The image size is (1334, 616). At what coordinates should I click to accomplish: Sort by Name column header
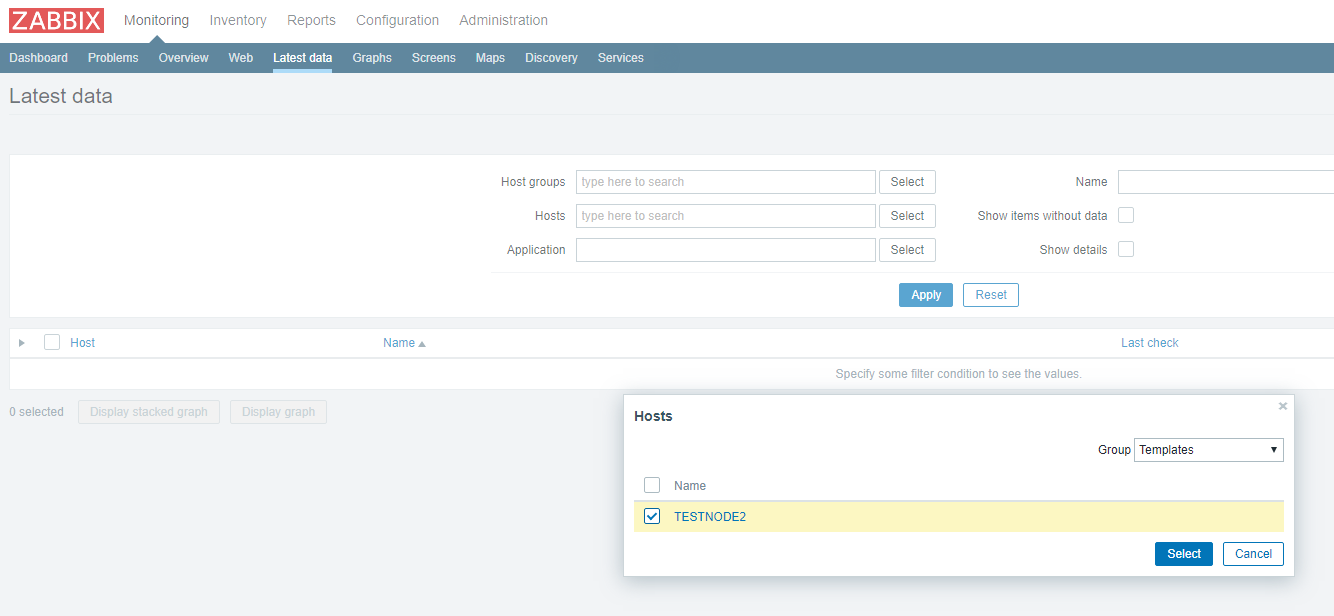[399, 343]
